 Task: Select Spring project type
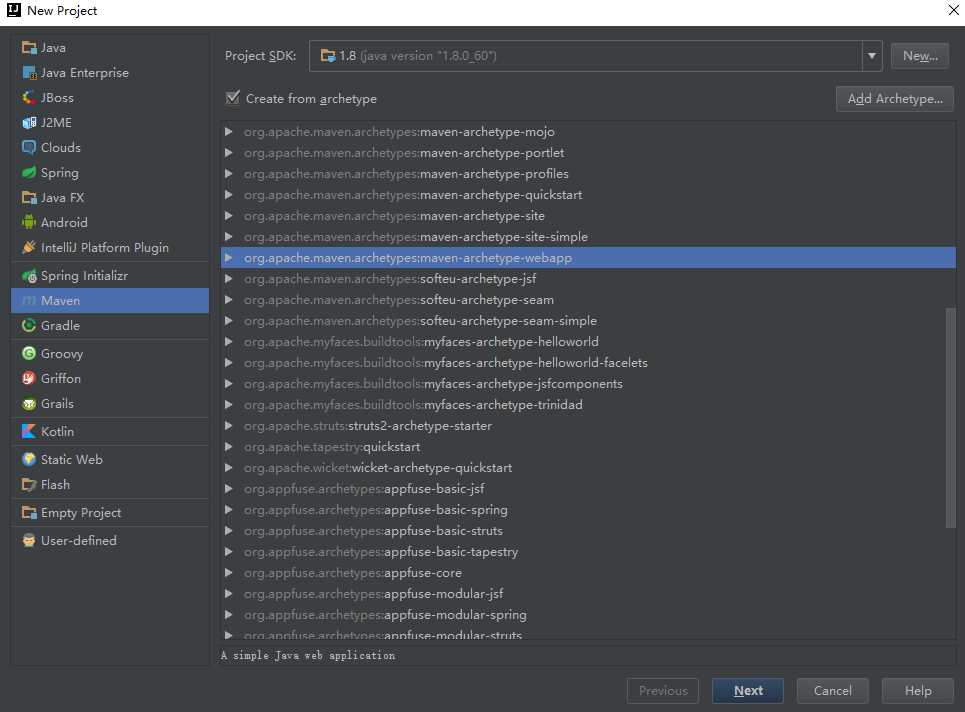(x=110, y=172)
